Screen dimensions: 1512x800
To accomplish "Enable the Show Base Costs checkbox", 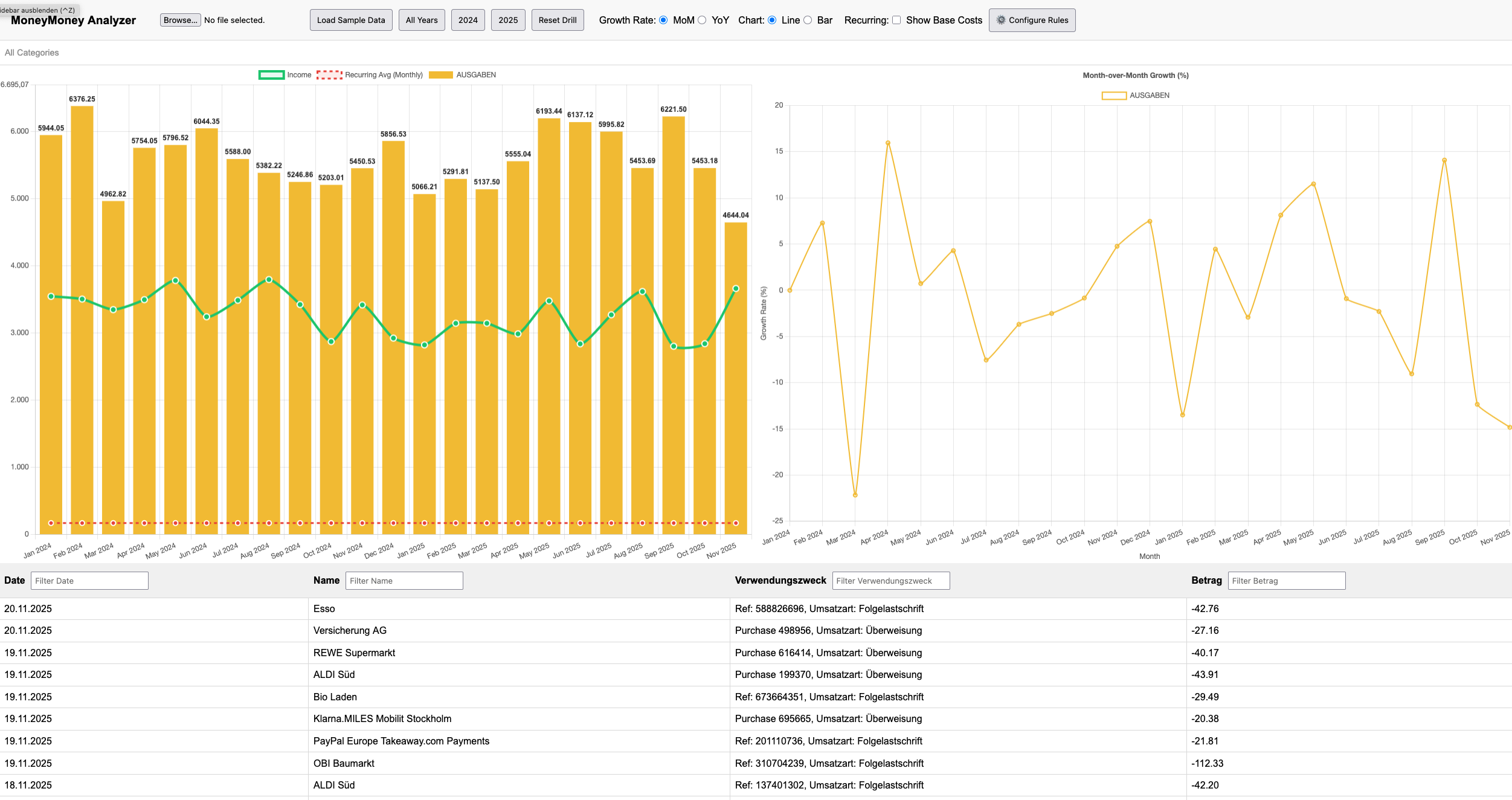I will 896,20.
